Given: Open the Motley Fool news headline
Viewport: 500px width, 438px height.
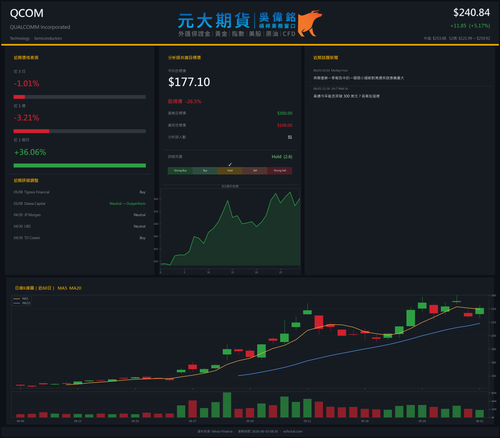Looking at the screenshot, I should pyautogui.click(x=358, y=78).
